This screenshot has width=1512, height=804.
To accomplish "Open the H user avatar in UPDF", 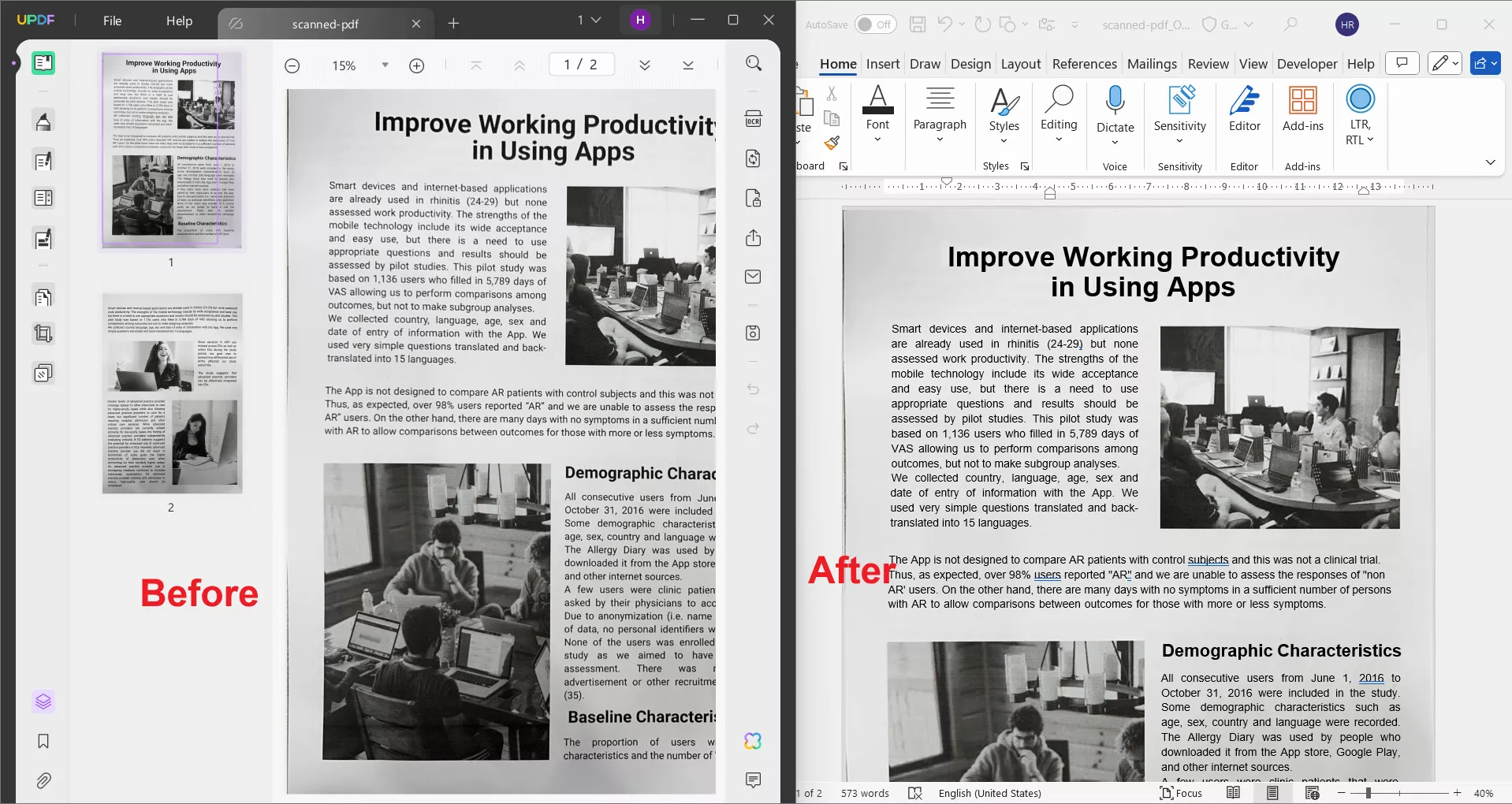I will [640, 20].
